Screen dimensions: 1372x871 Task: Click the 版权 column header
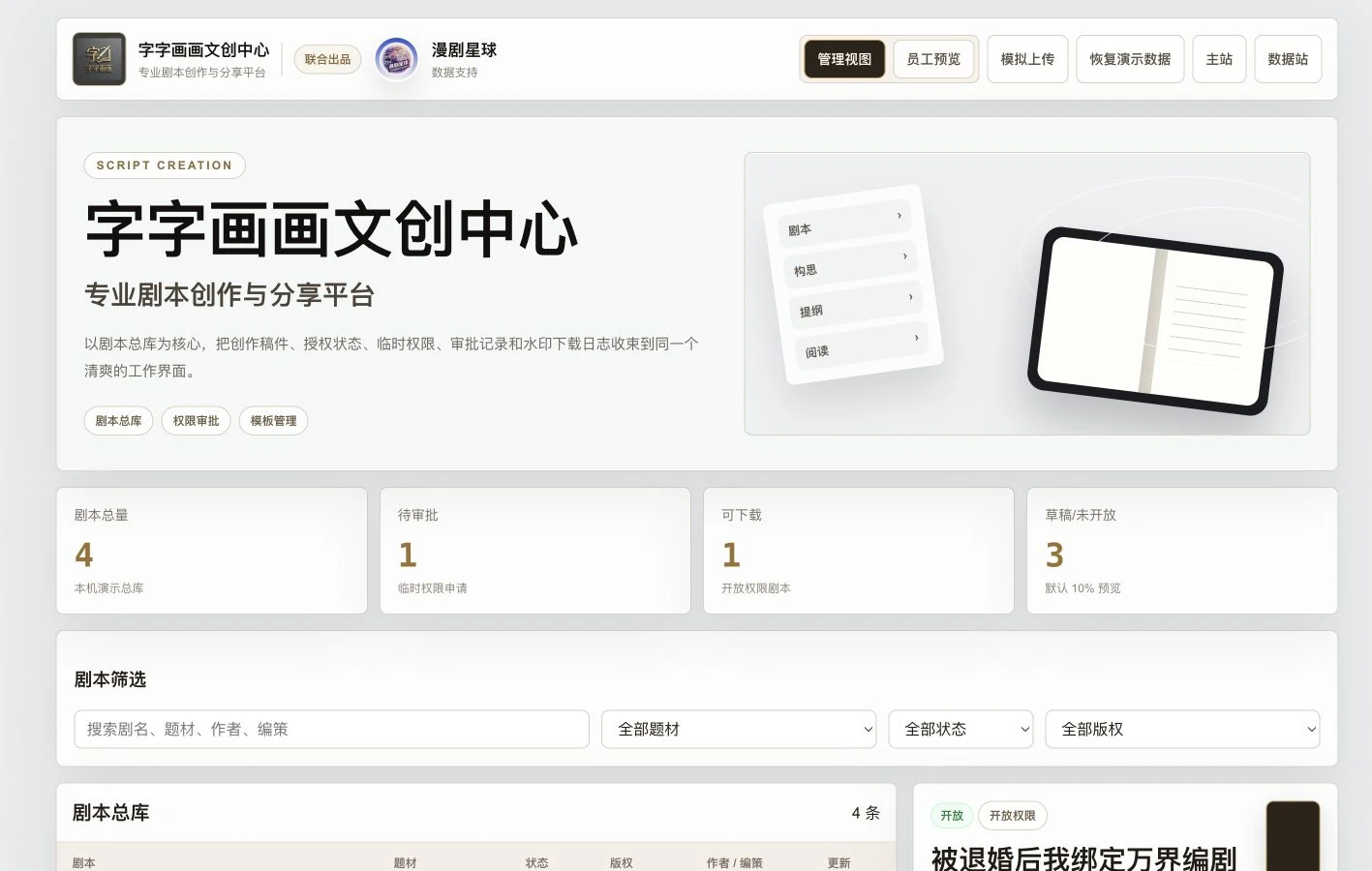[621, 863]
